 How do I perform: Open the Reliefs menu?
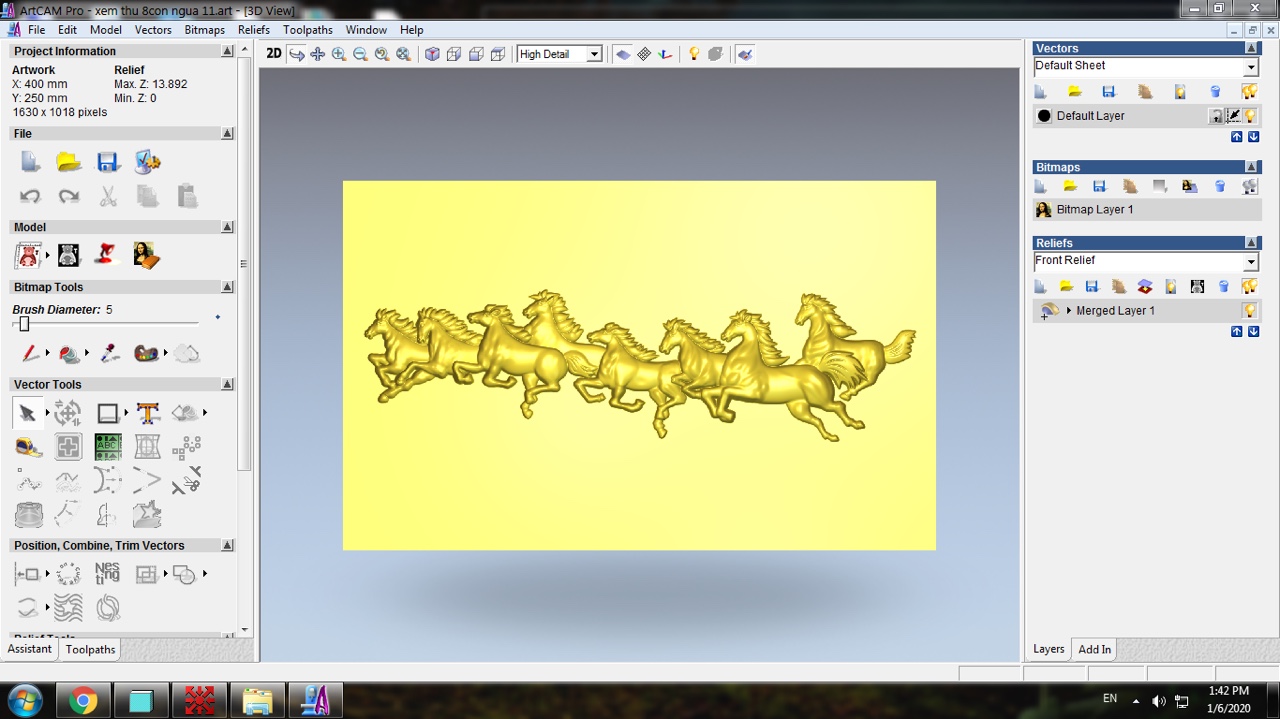254,30
